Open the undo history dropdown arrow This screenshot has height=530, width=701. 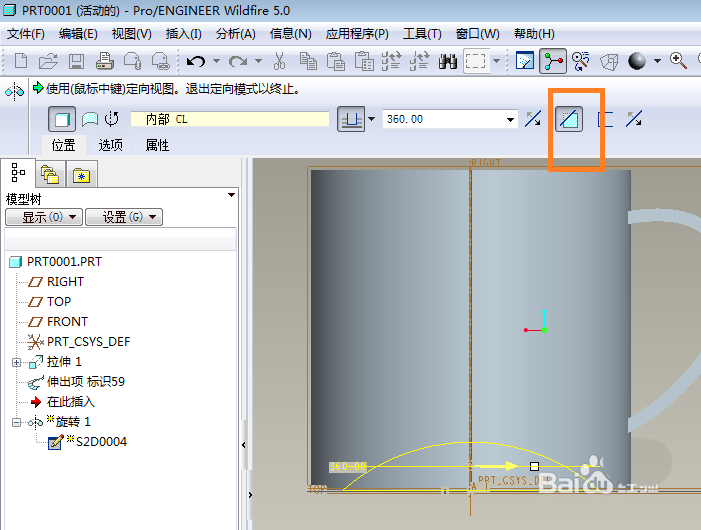[216, 61]
